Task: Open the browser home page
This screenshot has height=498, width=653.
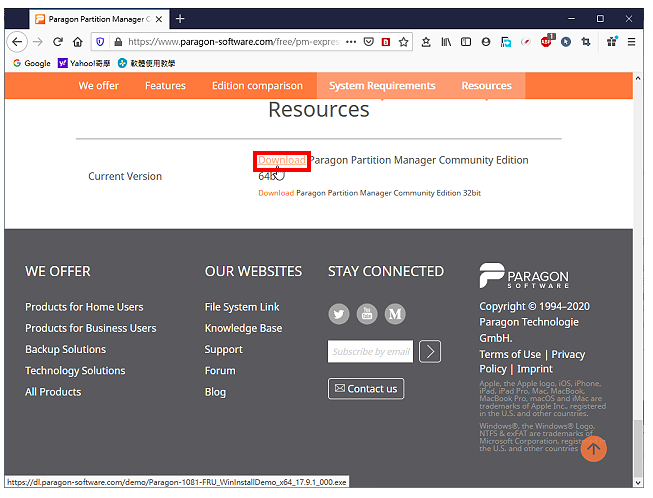Action: pos(77,42)
